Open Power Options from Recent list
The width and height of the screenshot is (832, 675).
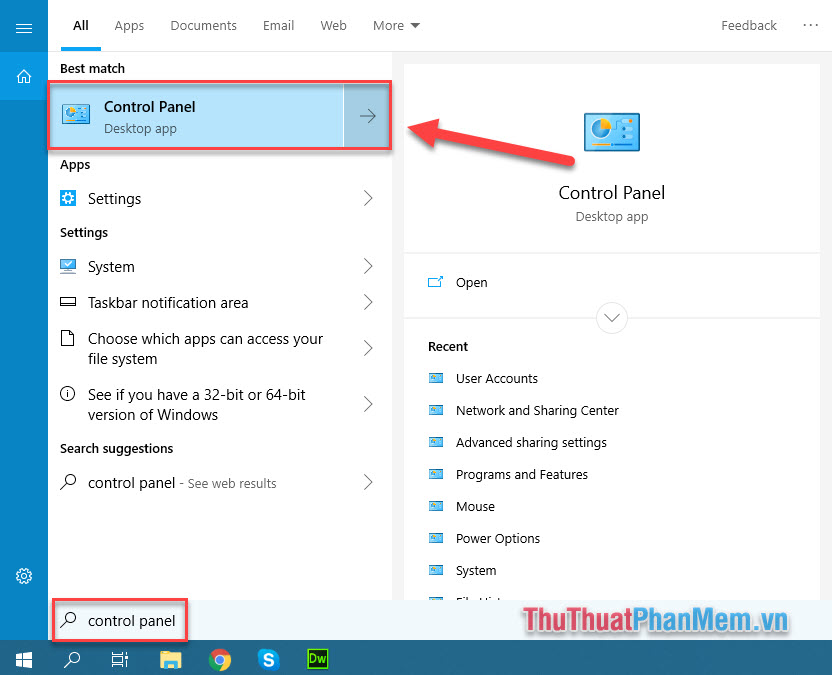pos(497,538)
